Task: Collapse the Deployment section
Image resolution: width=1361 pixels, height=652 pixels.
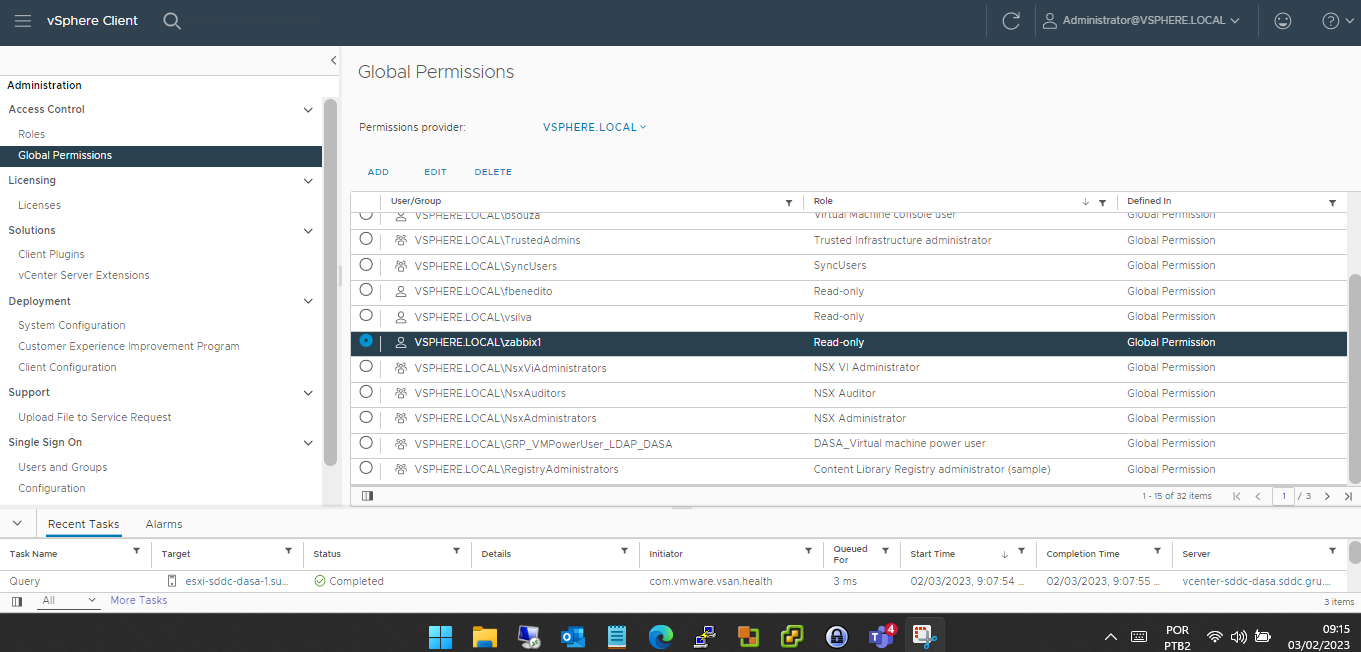Action: click(308, 301)
